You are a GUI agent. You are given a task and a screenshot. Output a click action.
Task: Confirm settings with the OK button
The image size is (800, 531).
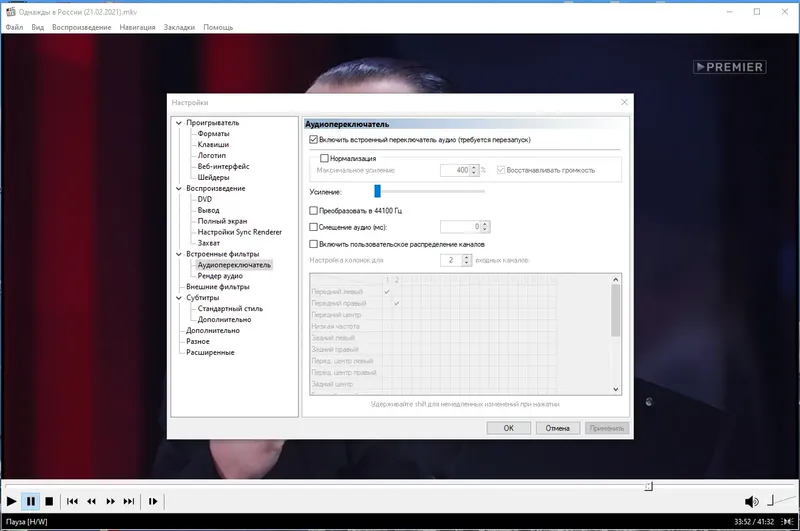[x=509, y=428]
